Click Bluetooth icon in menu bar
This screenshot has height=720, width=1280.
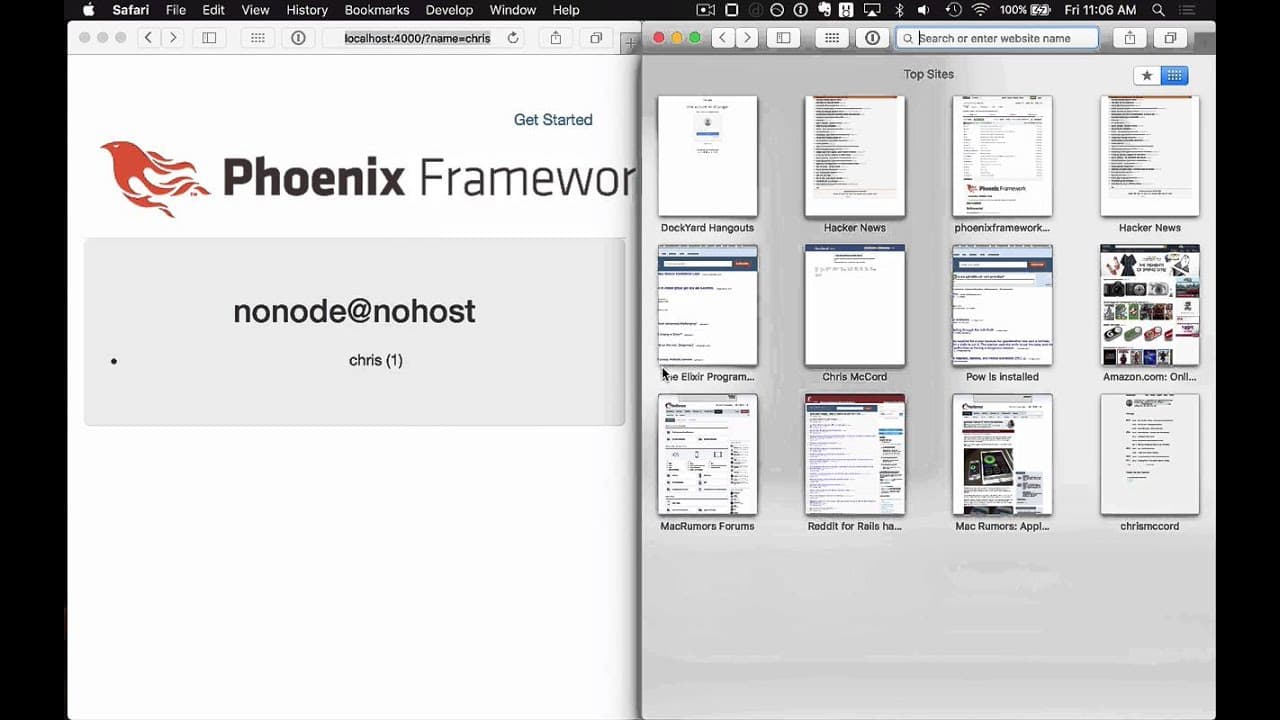(x=899, y=10)
